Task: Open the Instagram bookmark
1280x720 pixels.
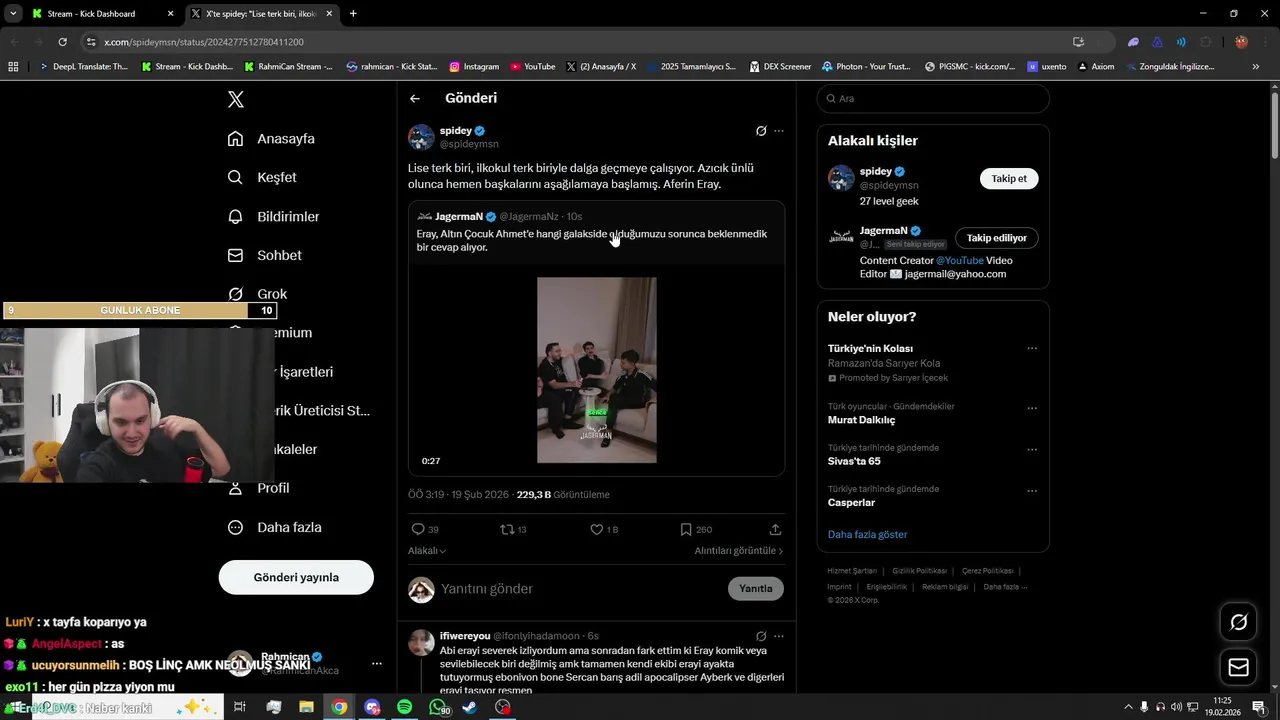Action: (474, 67)
